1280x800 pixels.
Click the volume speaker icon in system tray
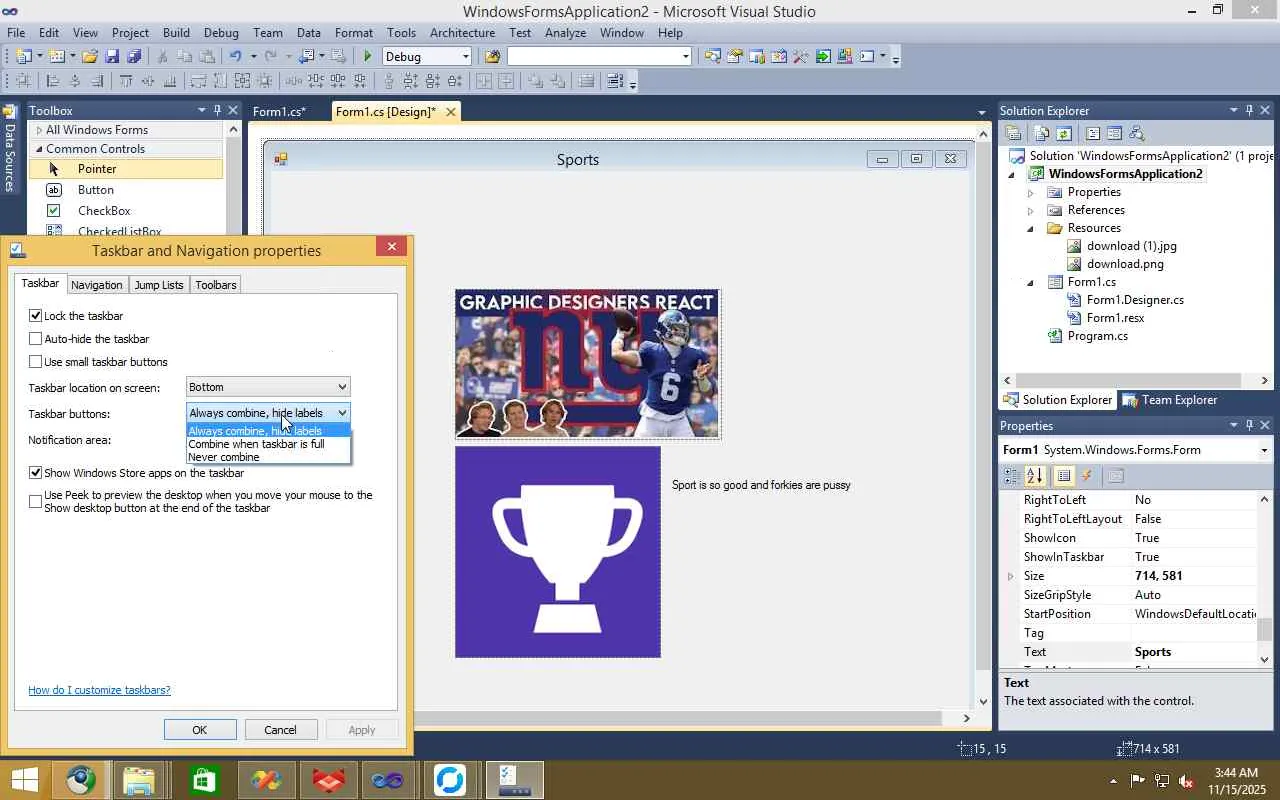1186,781
